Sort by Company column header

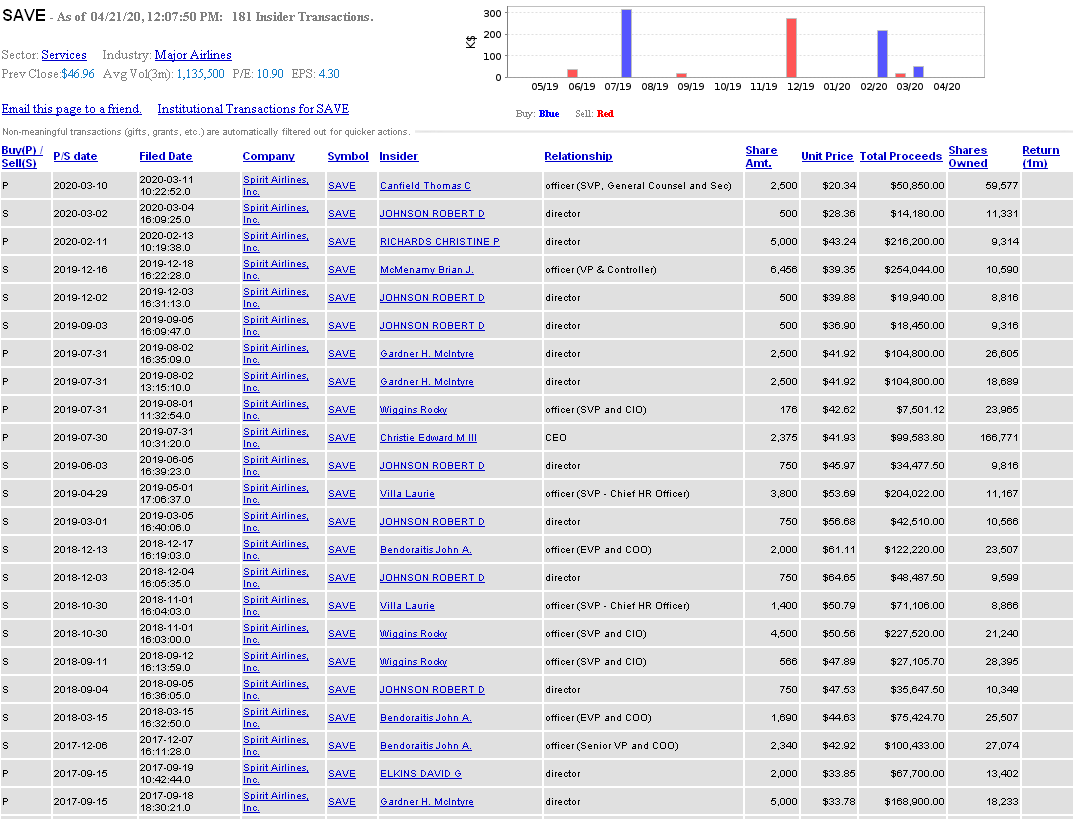[x=268, y=156]
